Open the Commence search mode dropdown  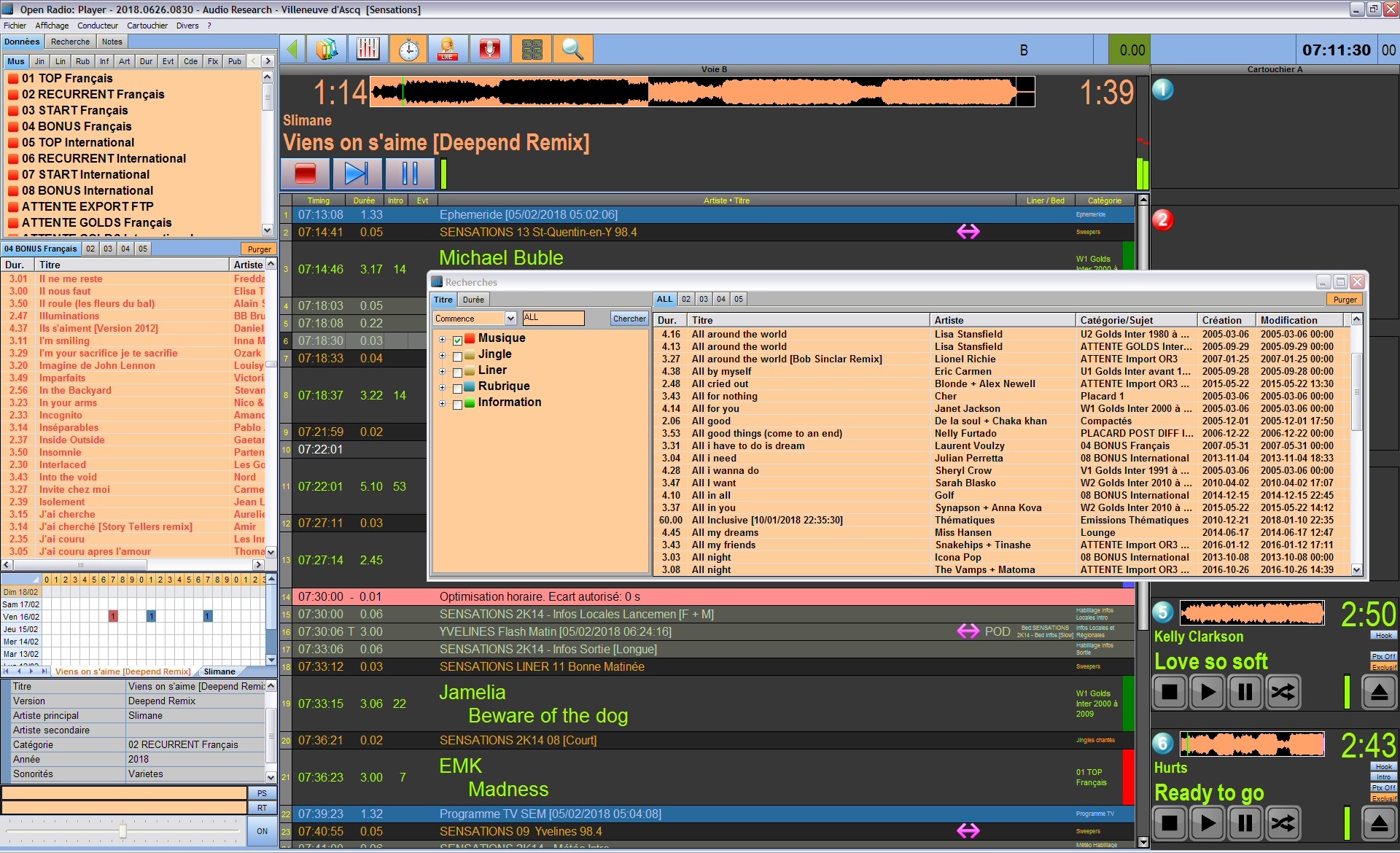pos(510,318)
